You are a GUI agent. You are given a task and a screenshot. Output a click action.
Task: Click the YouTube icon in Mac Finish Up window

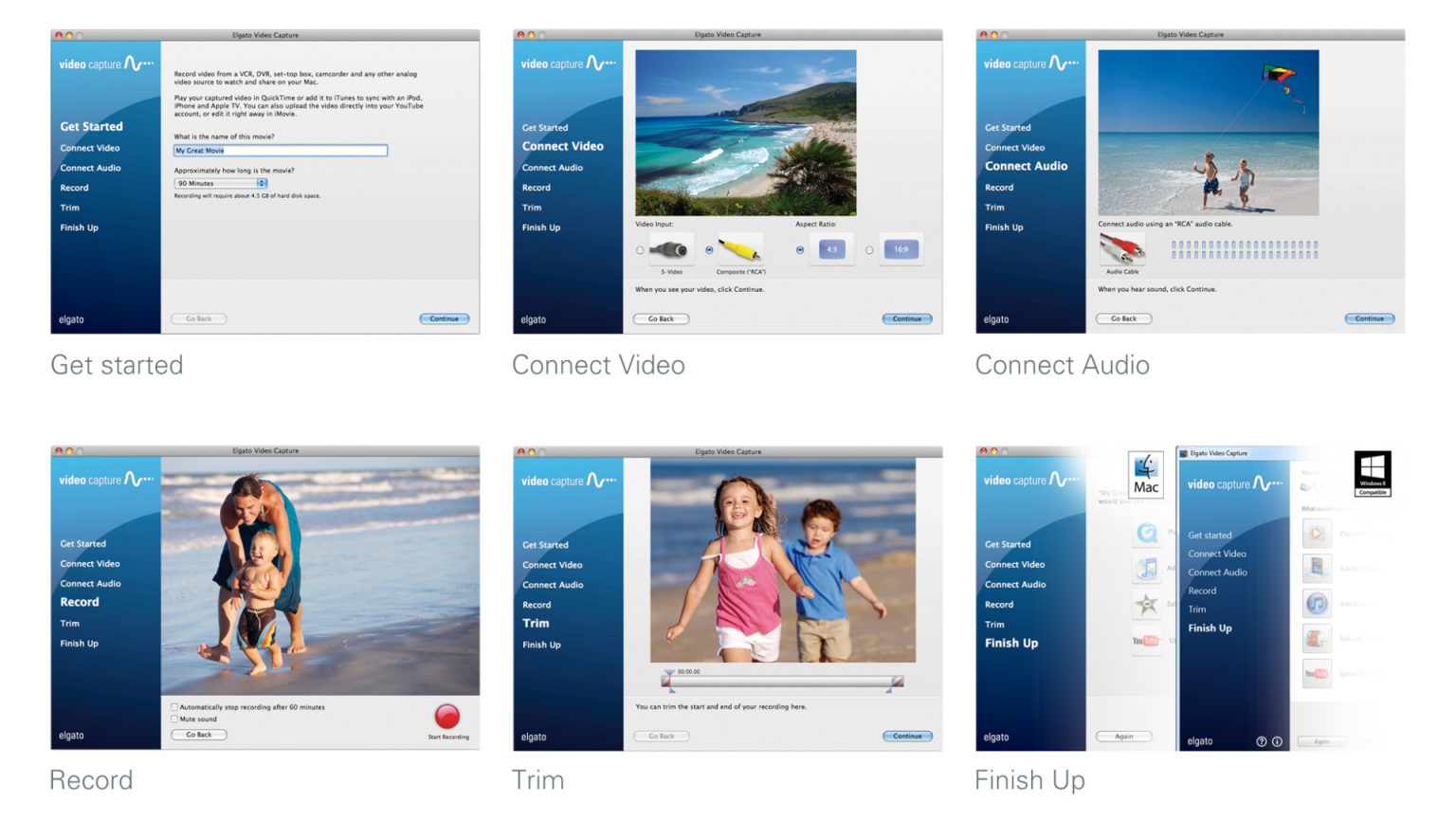[1145, 641]
